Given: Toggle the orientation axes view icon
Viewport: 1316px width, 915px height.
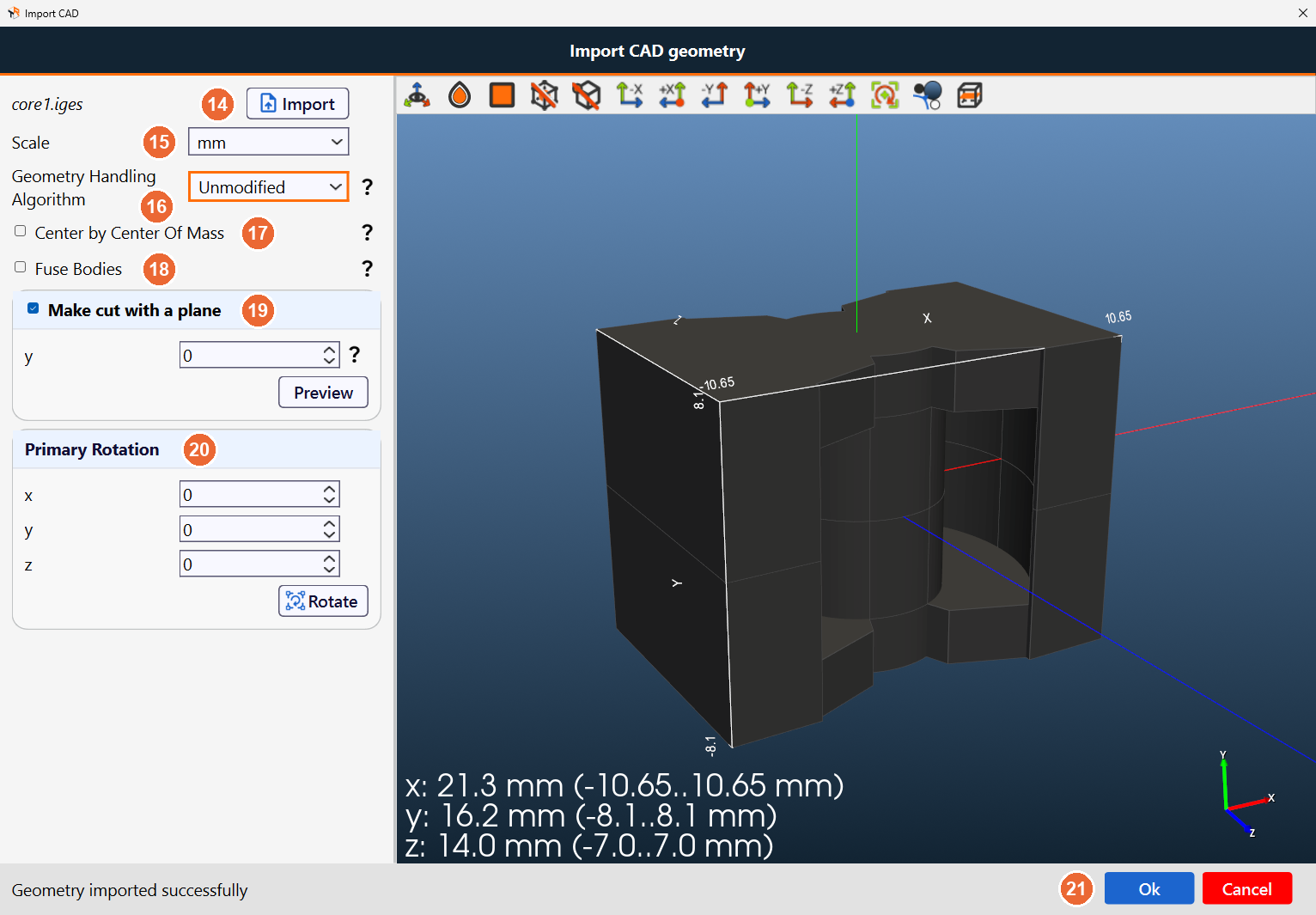Looking at the screenshot, I should click(417, 95).
